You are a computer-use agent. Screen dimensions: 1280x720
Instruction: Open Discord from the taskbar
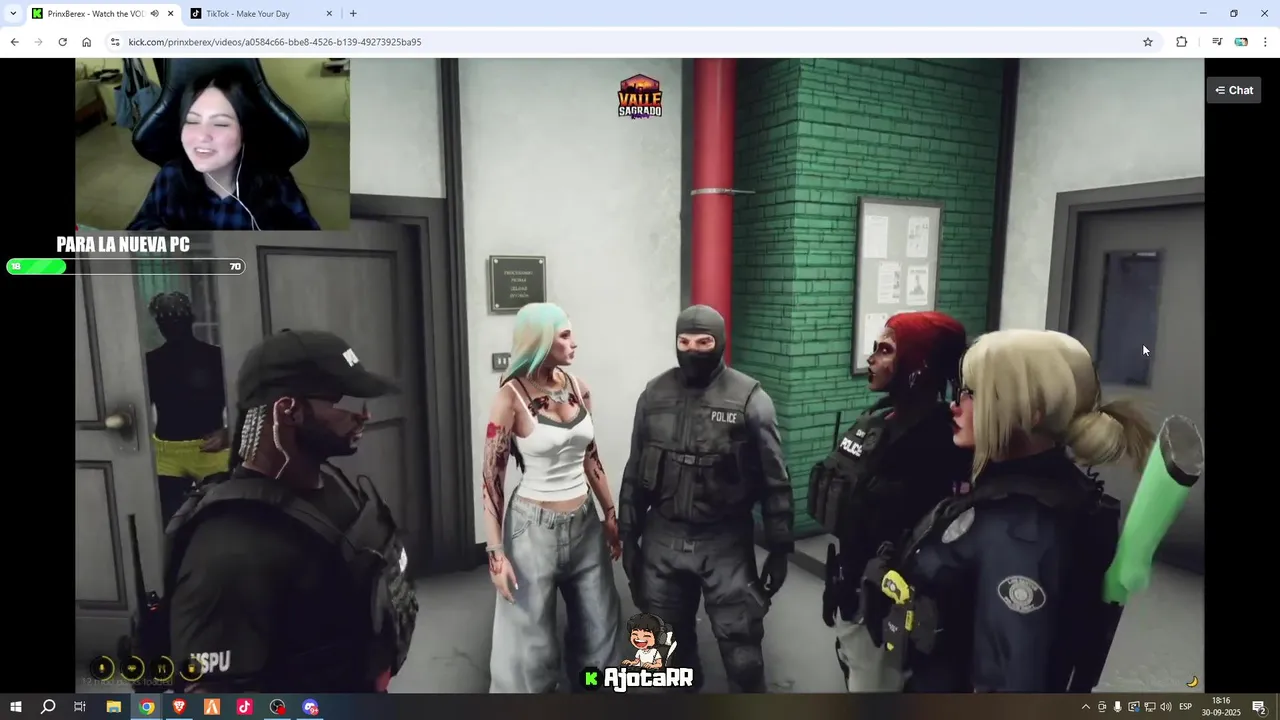(311, 707)
